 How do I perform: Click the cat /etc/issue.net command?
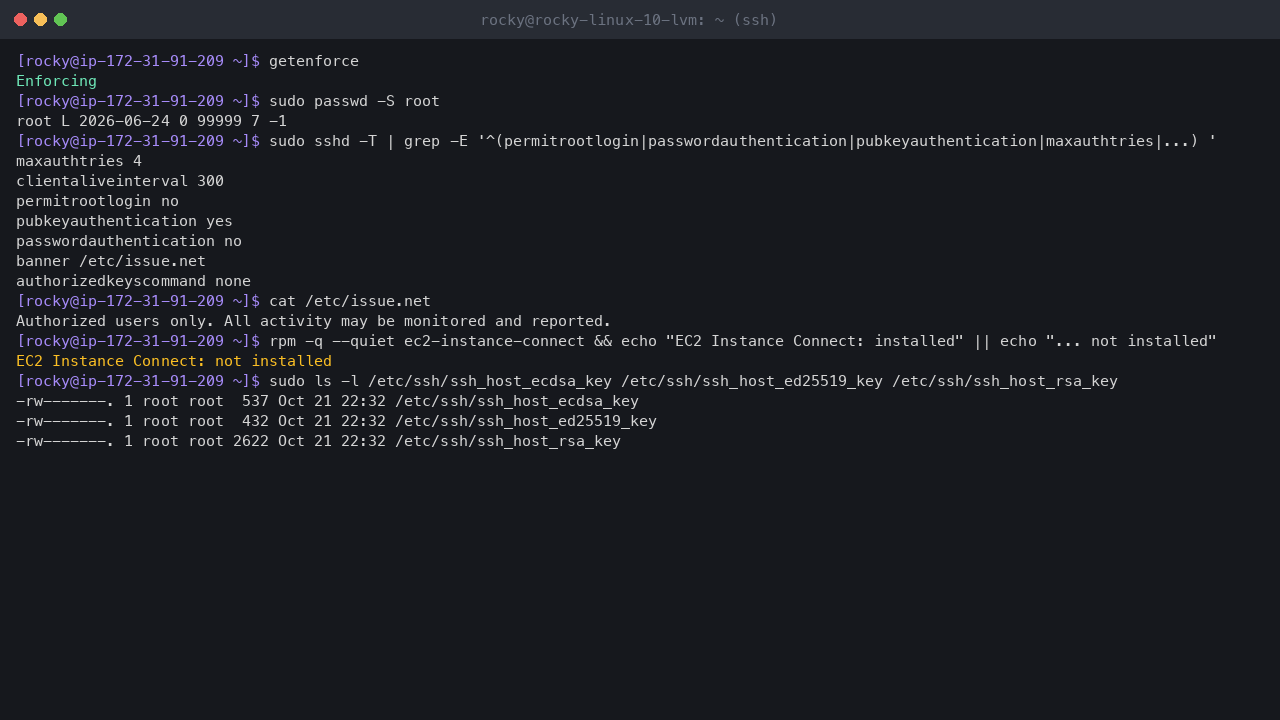pos(350,301)
